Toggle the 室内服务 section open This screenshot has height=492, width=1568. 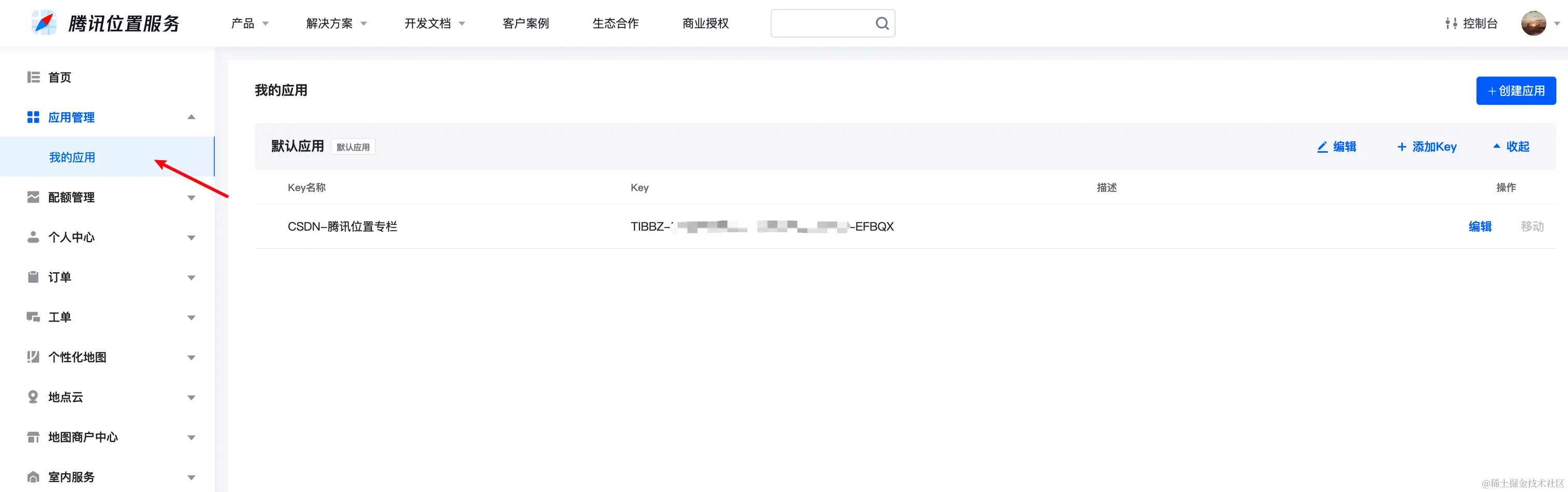tap(191, 477)
